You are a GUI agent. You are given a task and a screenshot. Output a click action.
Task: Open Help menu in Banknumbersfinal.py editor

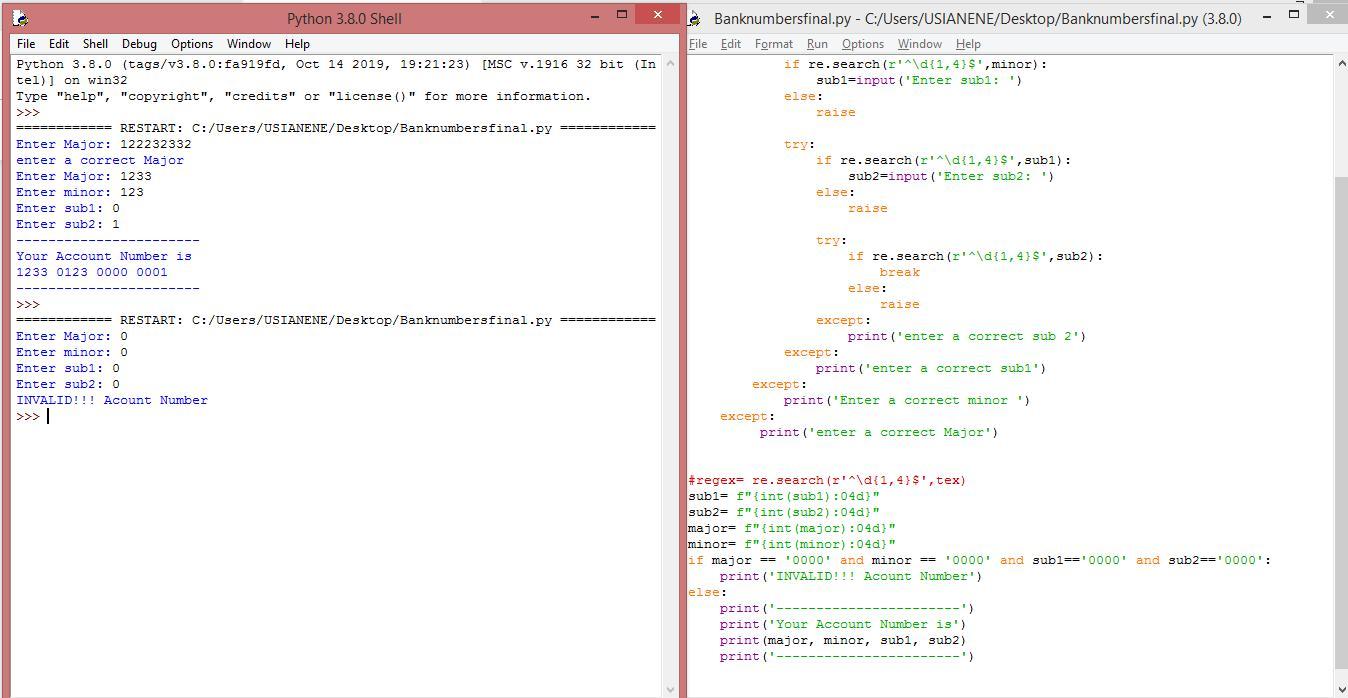[968, 44]
